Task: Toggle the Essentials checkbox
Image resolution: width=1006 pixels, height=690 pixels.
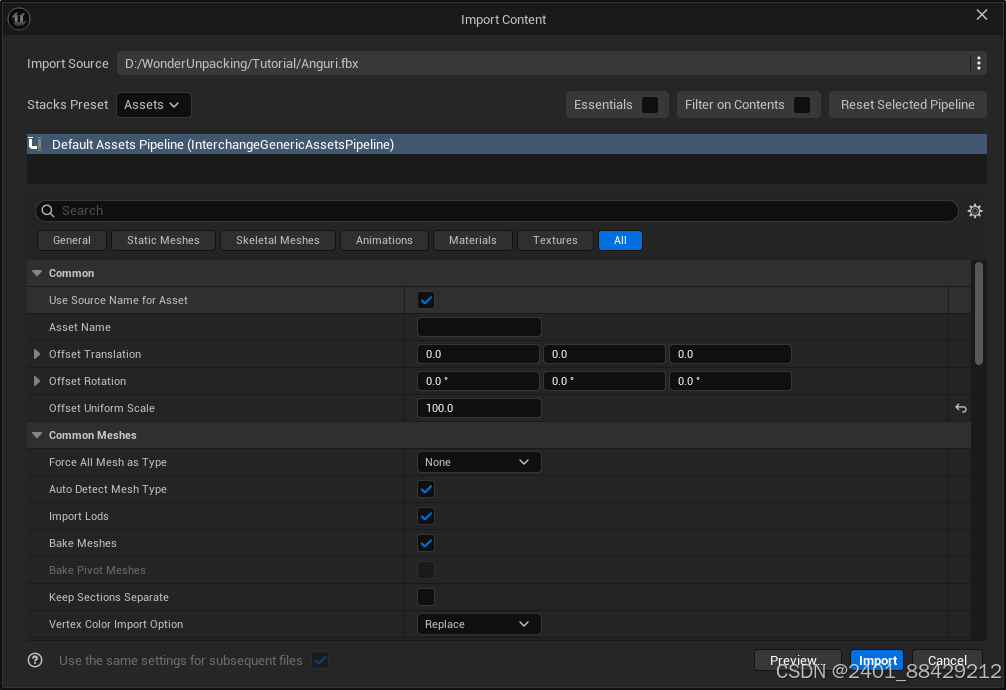Action: tap(650, 105)
